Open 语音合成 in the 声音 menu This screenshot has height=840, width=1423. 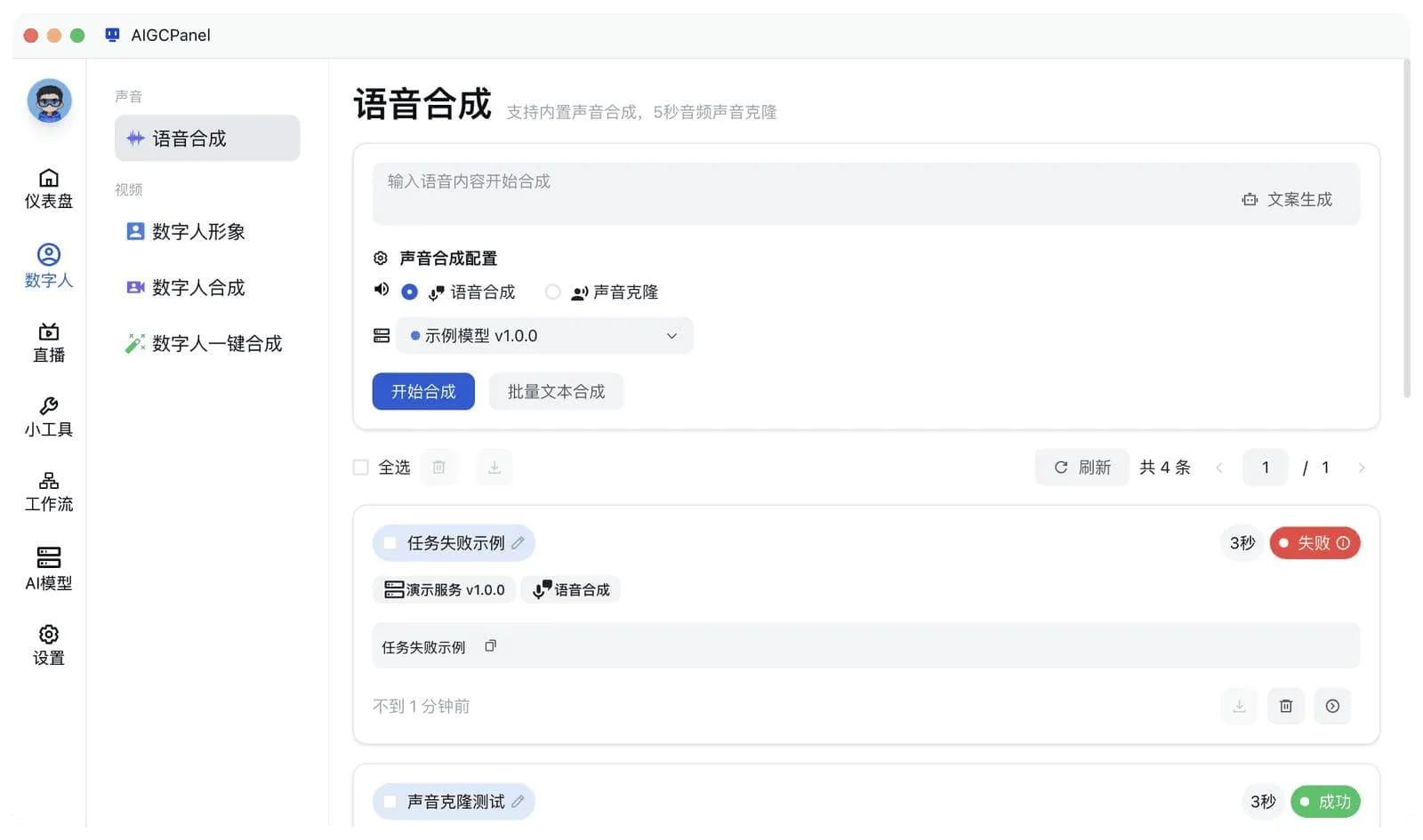tap(207, 138)
